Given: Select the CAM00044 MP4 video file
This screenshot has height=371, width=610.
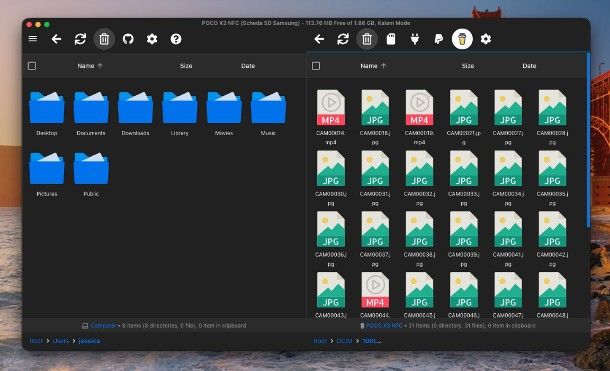Looking at the screenshot, I should pos(375,295).
